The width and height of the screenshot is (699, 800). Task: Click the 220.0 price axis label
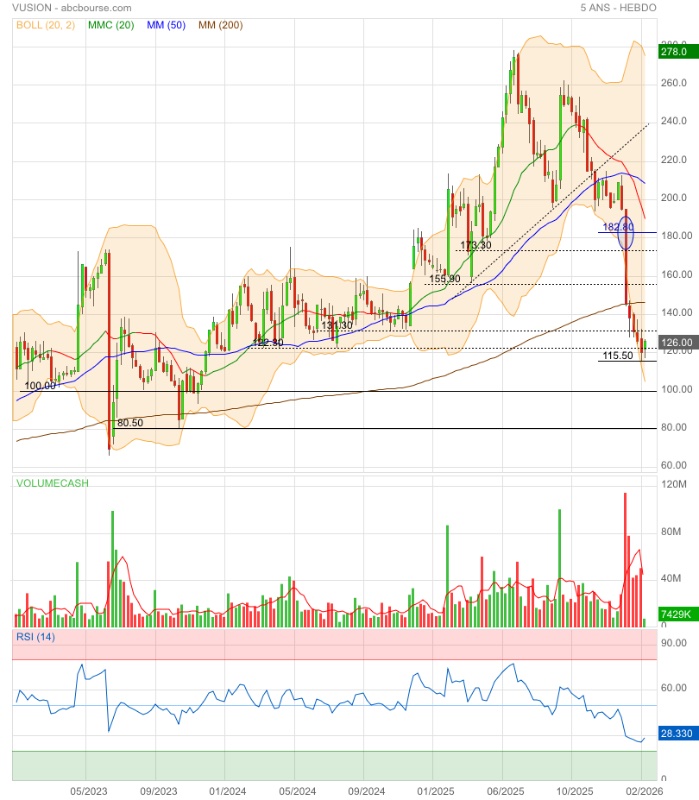(x=673, y=160)
